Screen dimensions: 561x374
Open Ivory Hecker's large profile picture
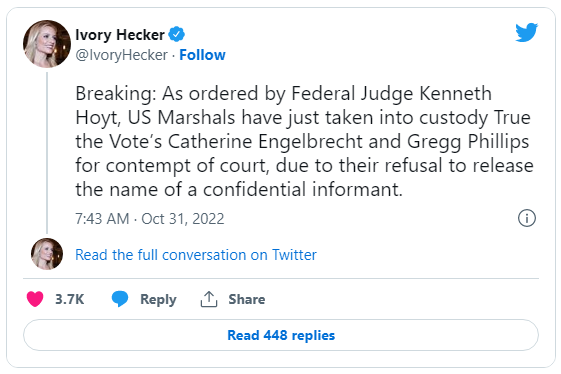47,44
